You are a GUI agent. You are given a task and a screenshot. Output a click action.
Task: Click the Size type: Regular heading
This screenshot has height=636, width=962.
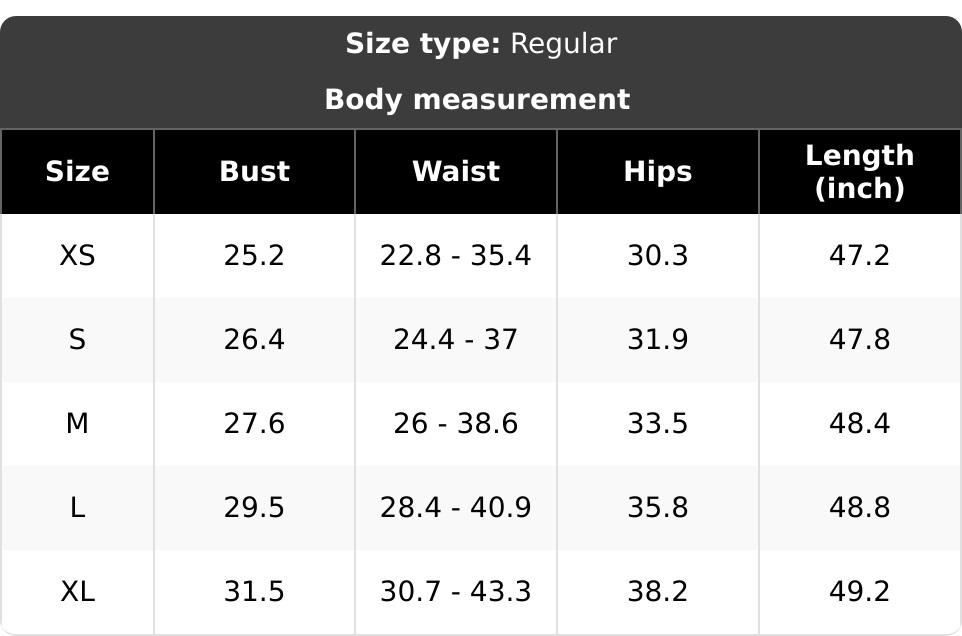click(481, 44)
